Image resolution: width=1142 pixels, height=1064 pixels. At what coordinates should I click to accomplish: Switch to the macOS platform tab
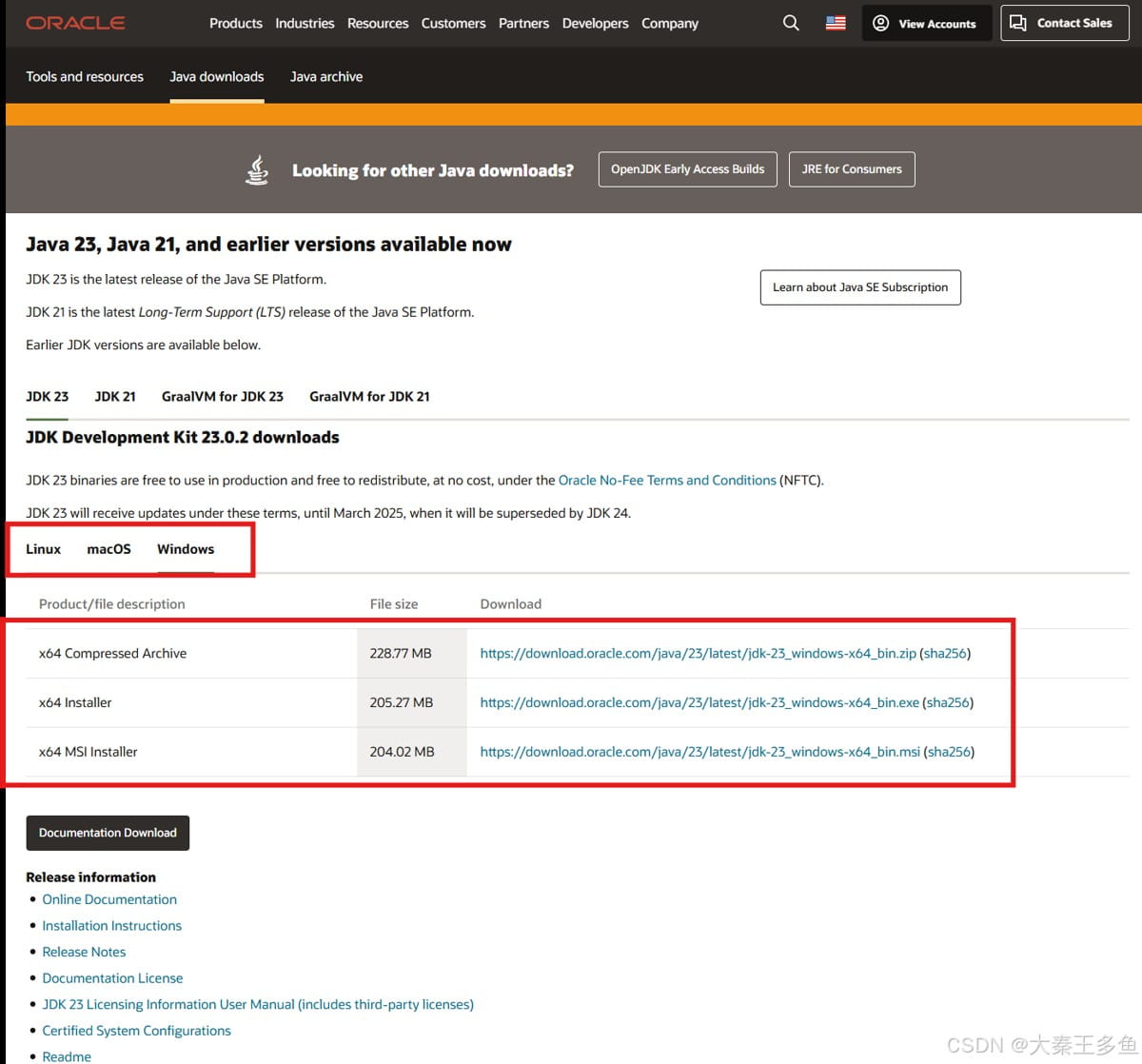pyautogui.click(x=108, y=549)
